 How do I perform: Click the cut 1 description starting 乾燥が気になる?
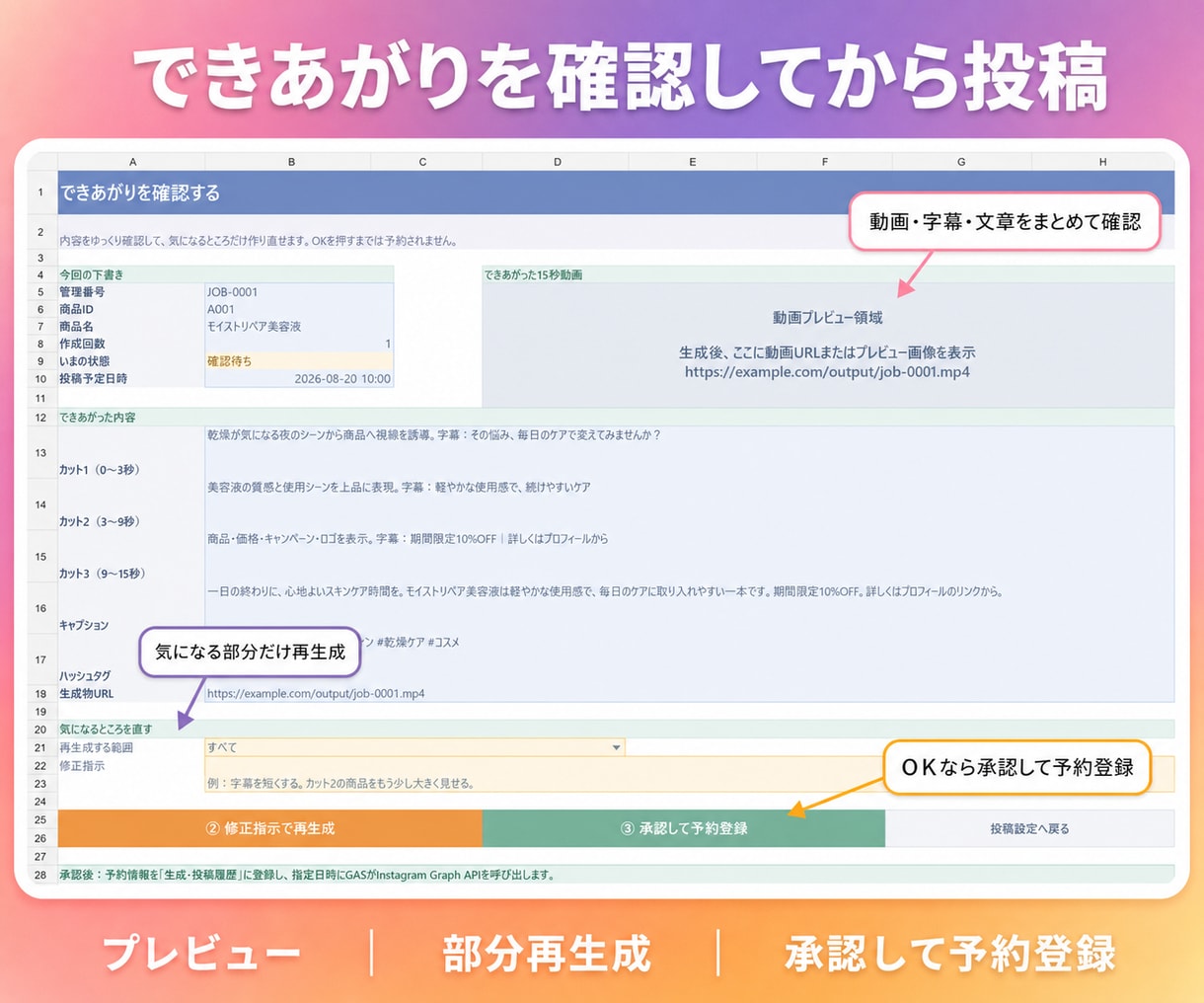[x=433, y=435]
